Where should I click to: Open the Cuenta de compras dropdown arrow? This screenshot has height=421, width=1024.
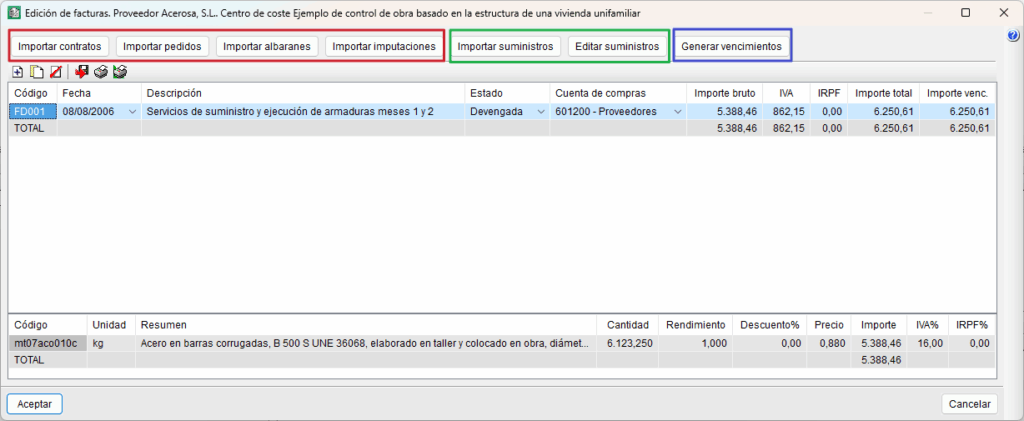coord(677,112)
